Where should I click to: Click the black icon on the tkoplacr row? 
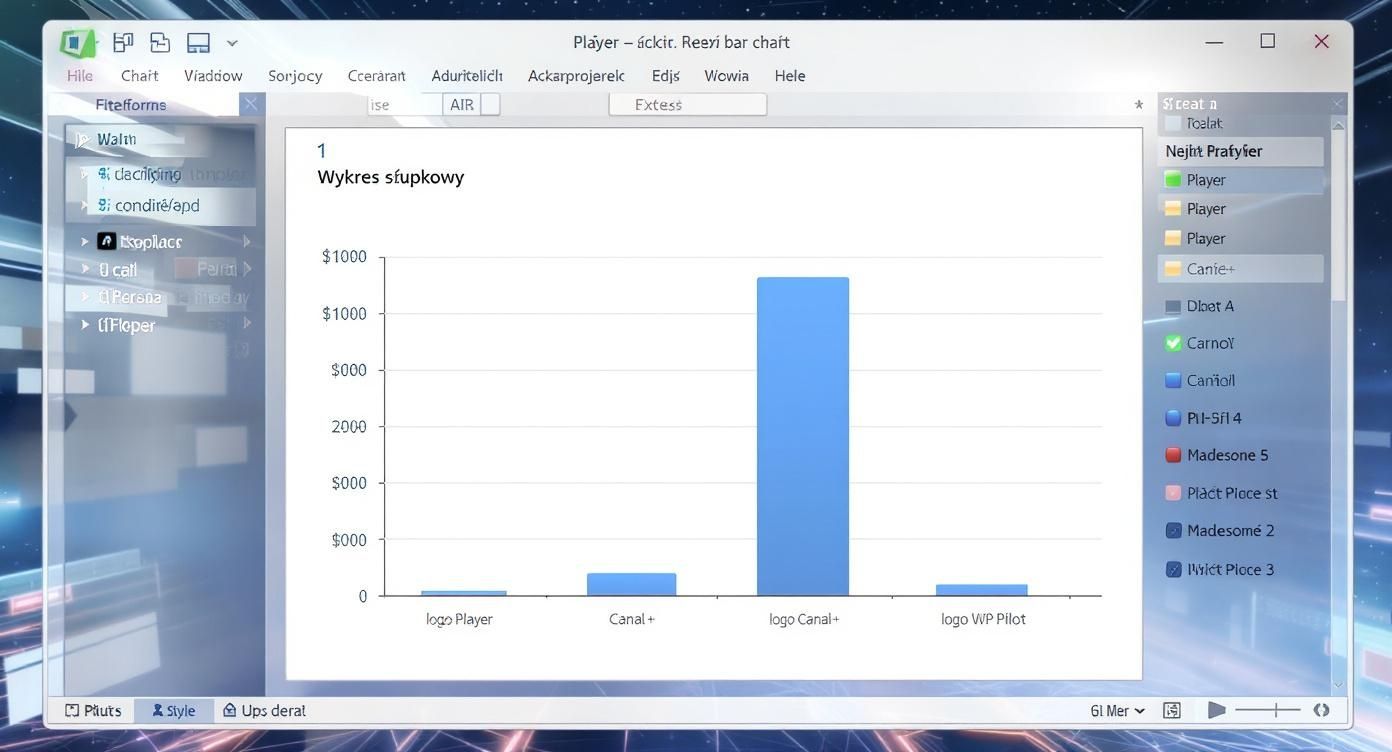pyautogui.click(x=106, y=241)
